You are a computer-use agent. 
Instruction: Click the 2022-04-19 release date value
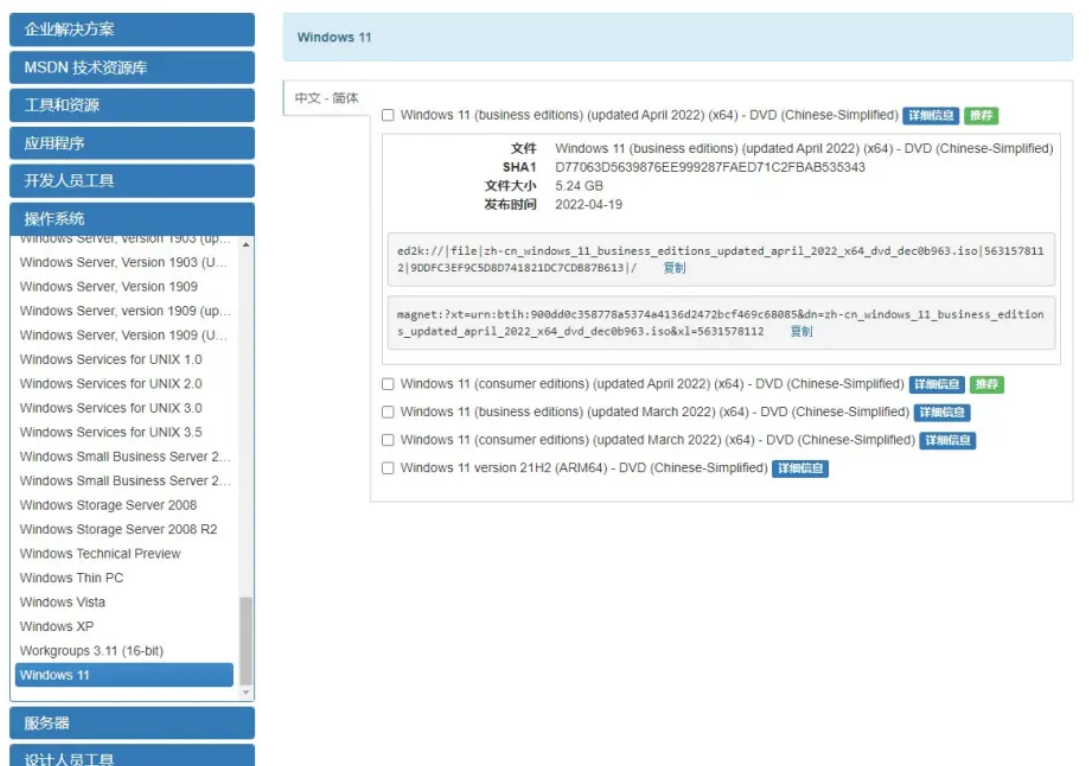588,205
